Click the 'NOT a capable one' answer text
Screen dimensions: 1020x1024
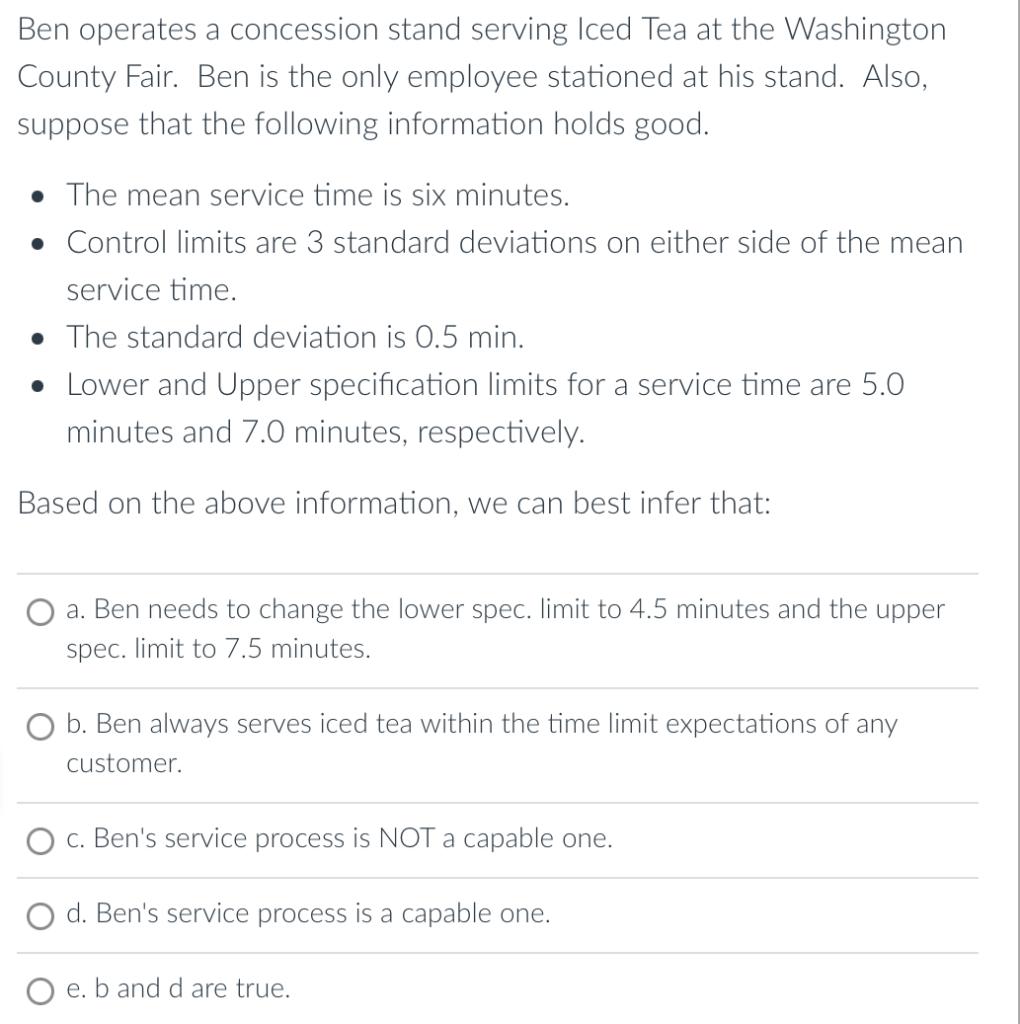point(338,839)
